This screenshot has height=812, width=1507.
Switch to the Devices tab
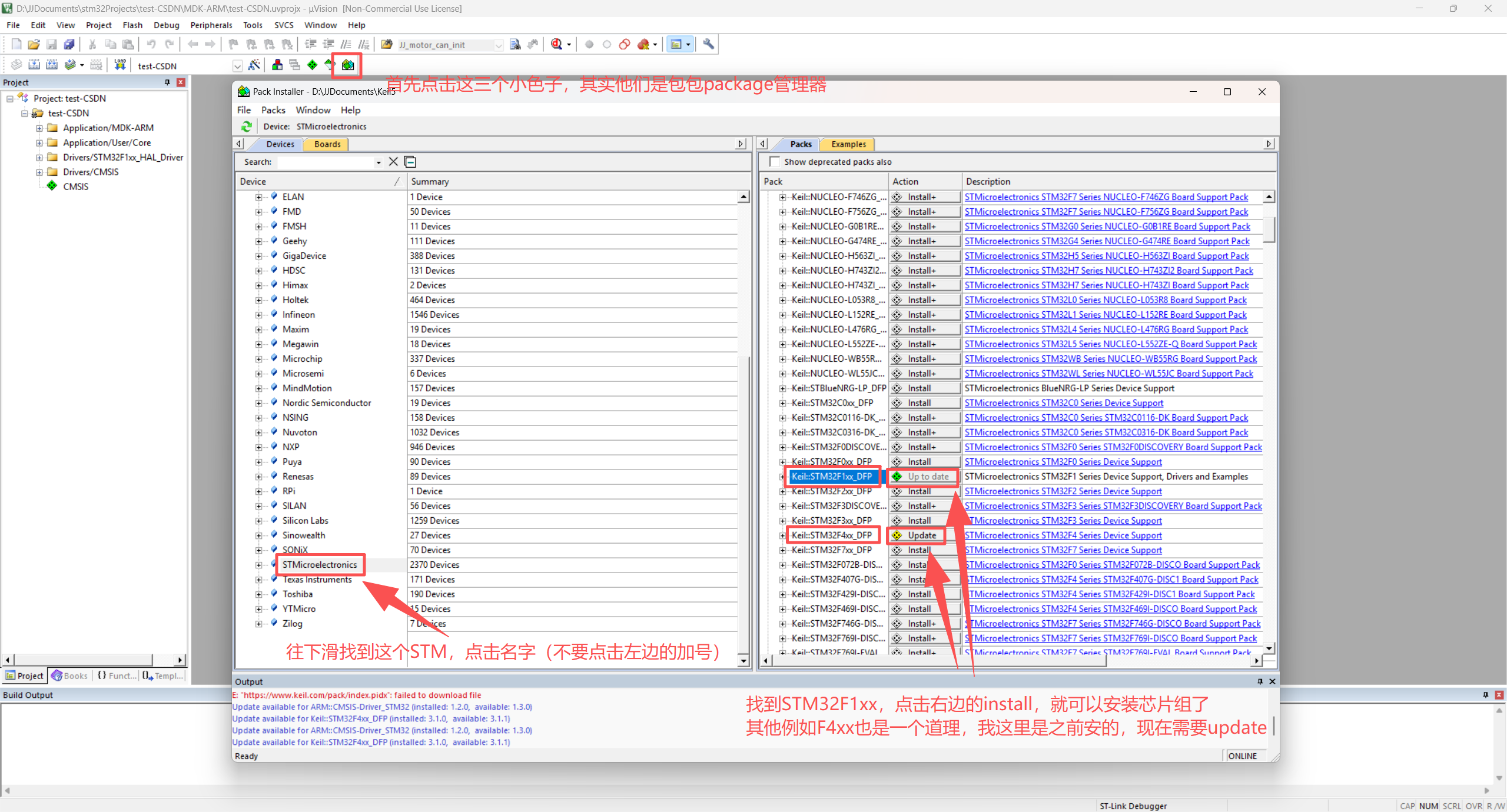pyautogui.click(x=280, y=144)
